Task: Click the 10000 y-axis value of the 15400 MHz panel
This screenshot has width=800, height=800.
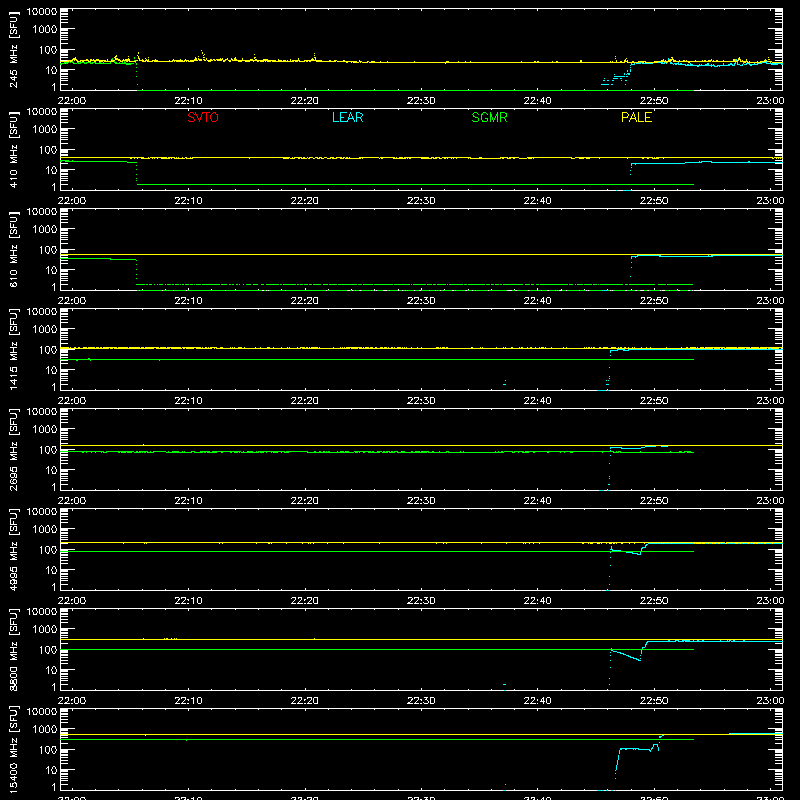Action: click(x=42, y=712)
